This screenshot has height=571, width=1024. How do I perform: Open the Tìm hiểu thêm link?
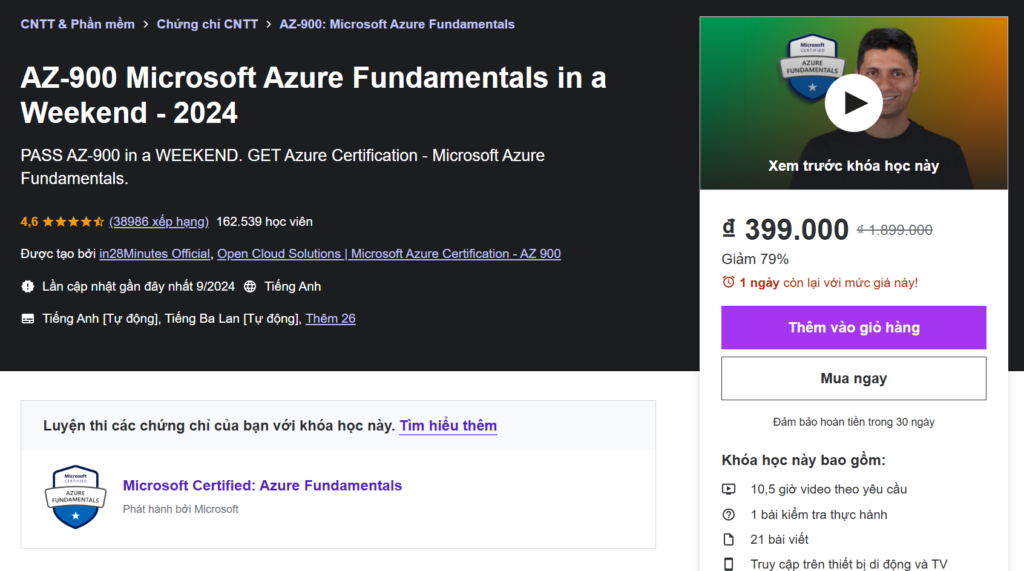click(448, 426)
